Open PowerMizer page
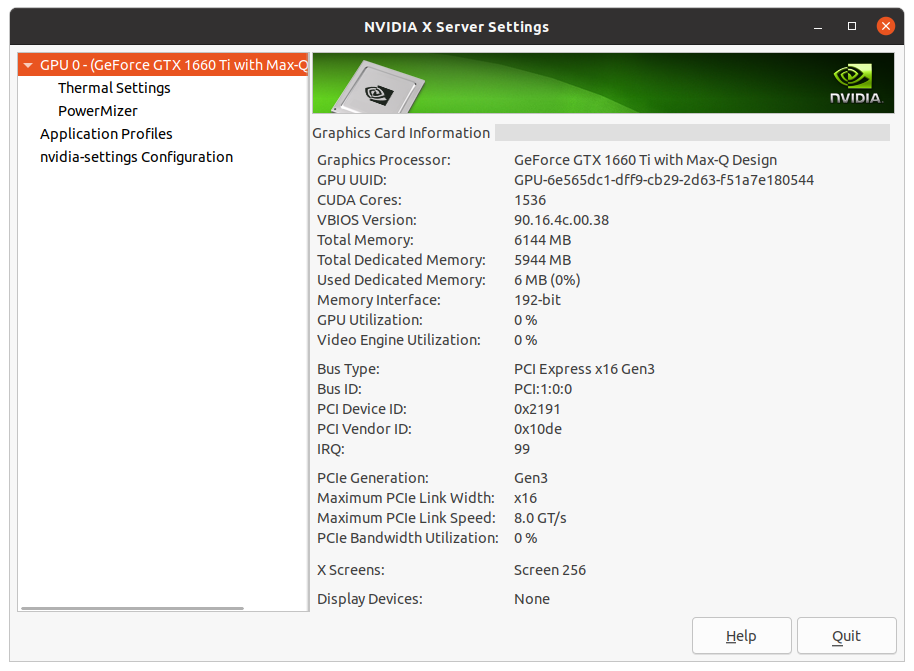This screenshot has width=914, height=671. (x=98, y=111)
